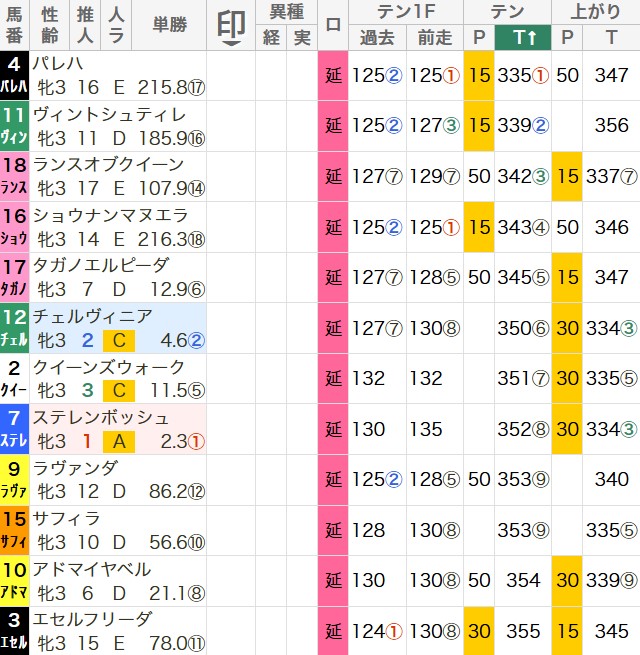Open horse name ヴィントシュティレ
The width and height of the screenshot is (640, 655).
pyautogui.click(x=109, y=114)
